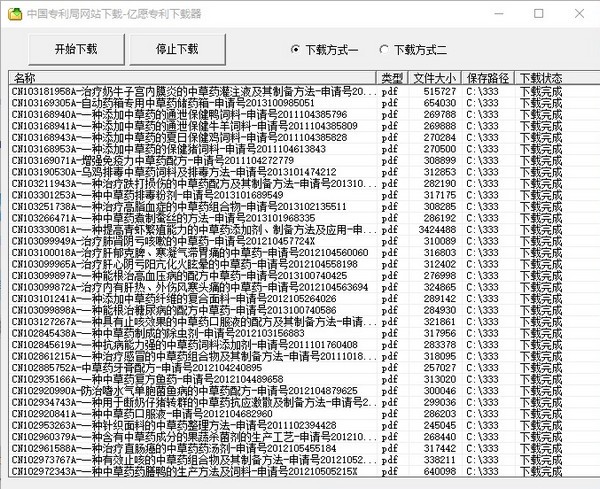The width and height of the screenshot is (600, 489).
Task: Select row CN102934743A 断奶仔猪转群
Action: [x=304, y=402]
